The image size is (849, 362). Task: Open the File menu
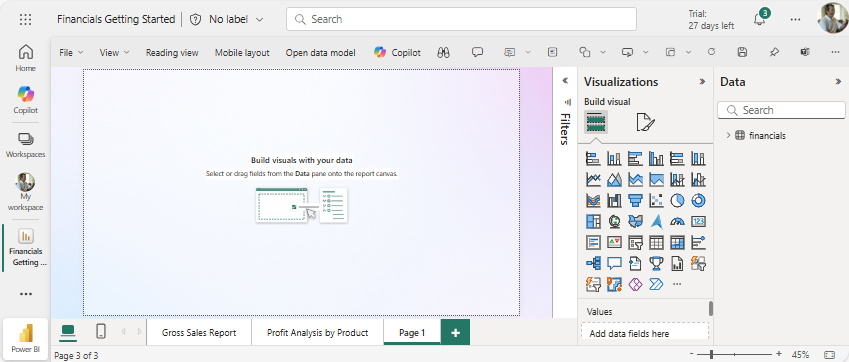pos(71,52)
